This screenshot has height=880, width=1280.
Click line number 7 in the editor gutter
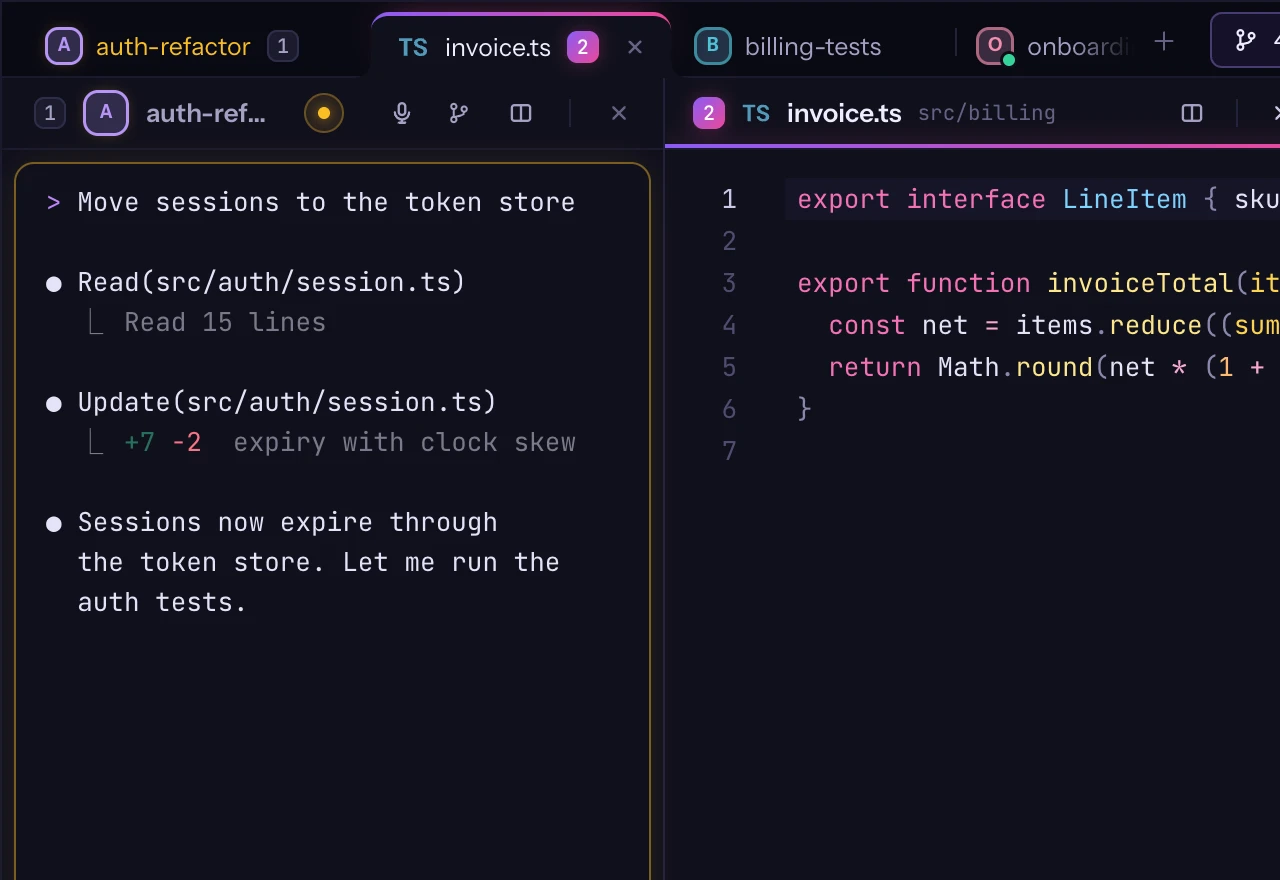coord(729,451)
